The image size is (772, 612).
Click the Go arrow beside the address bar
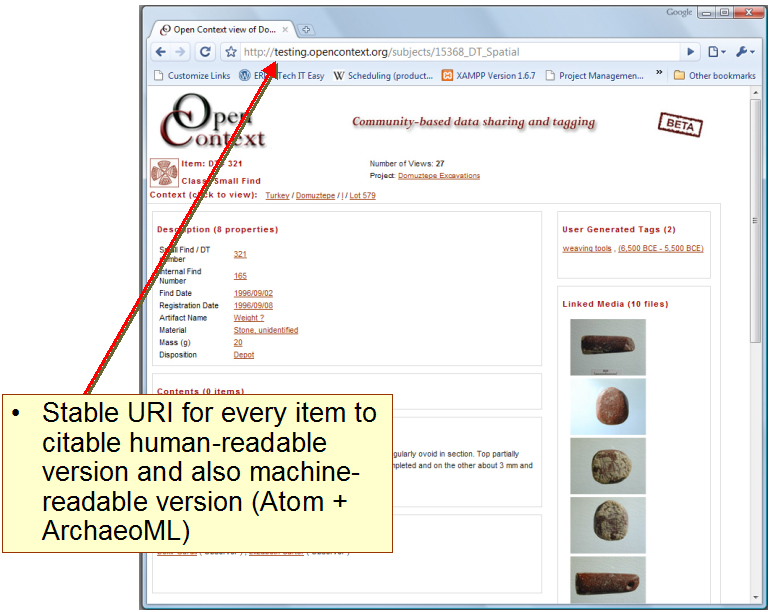click(690, 52)
